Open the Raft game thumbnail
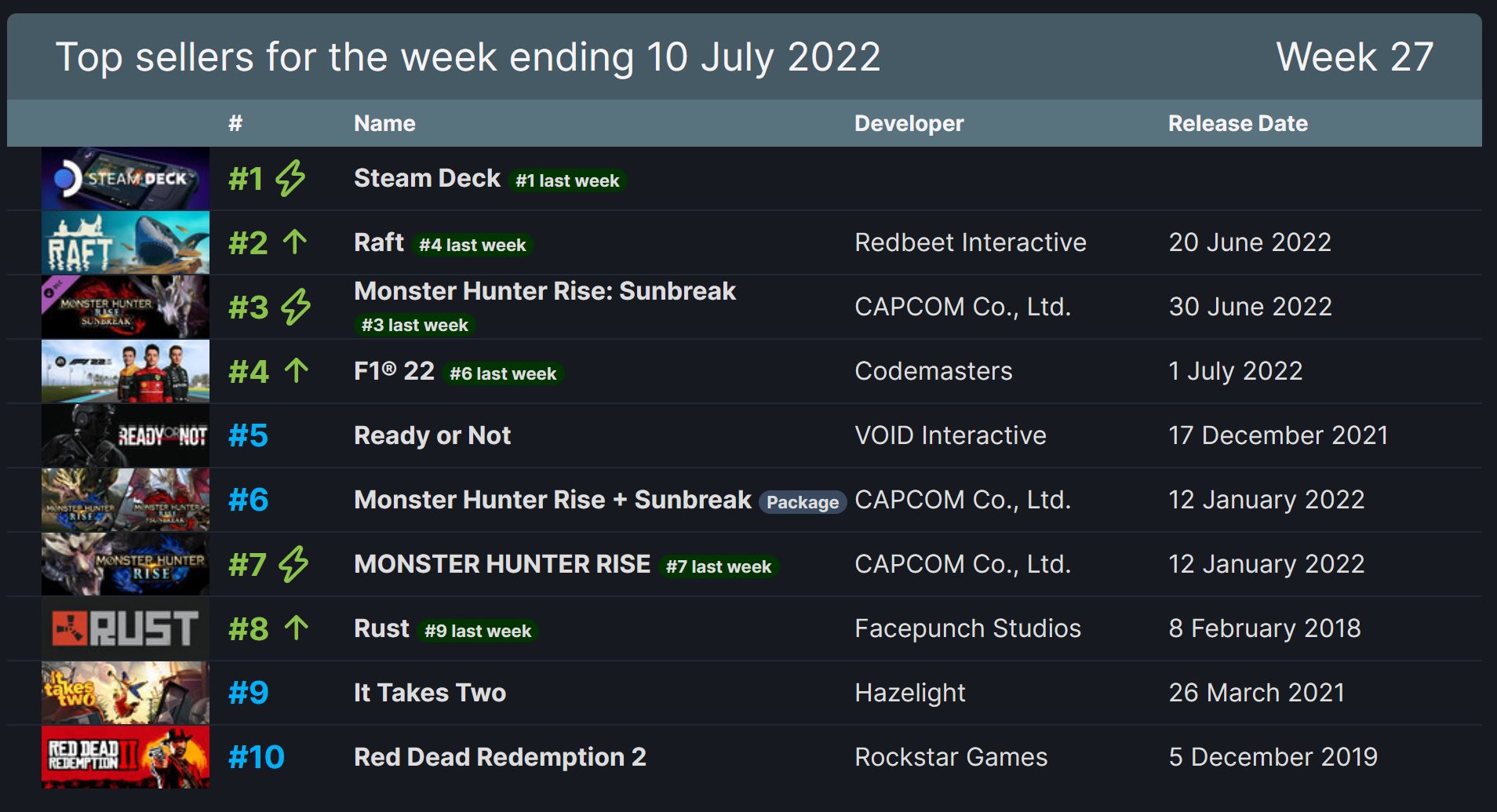Viewport: 1497px width, 812px height. [126, 242]
